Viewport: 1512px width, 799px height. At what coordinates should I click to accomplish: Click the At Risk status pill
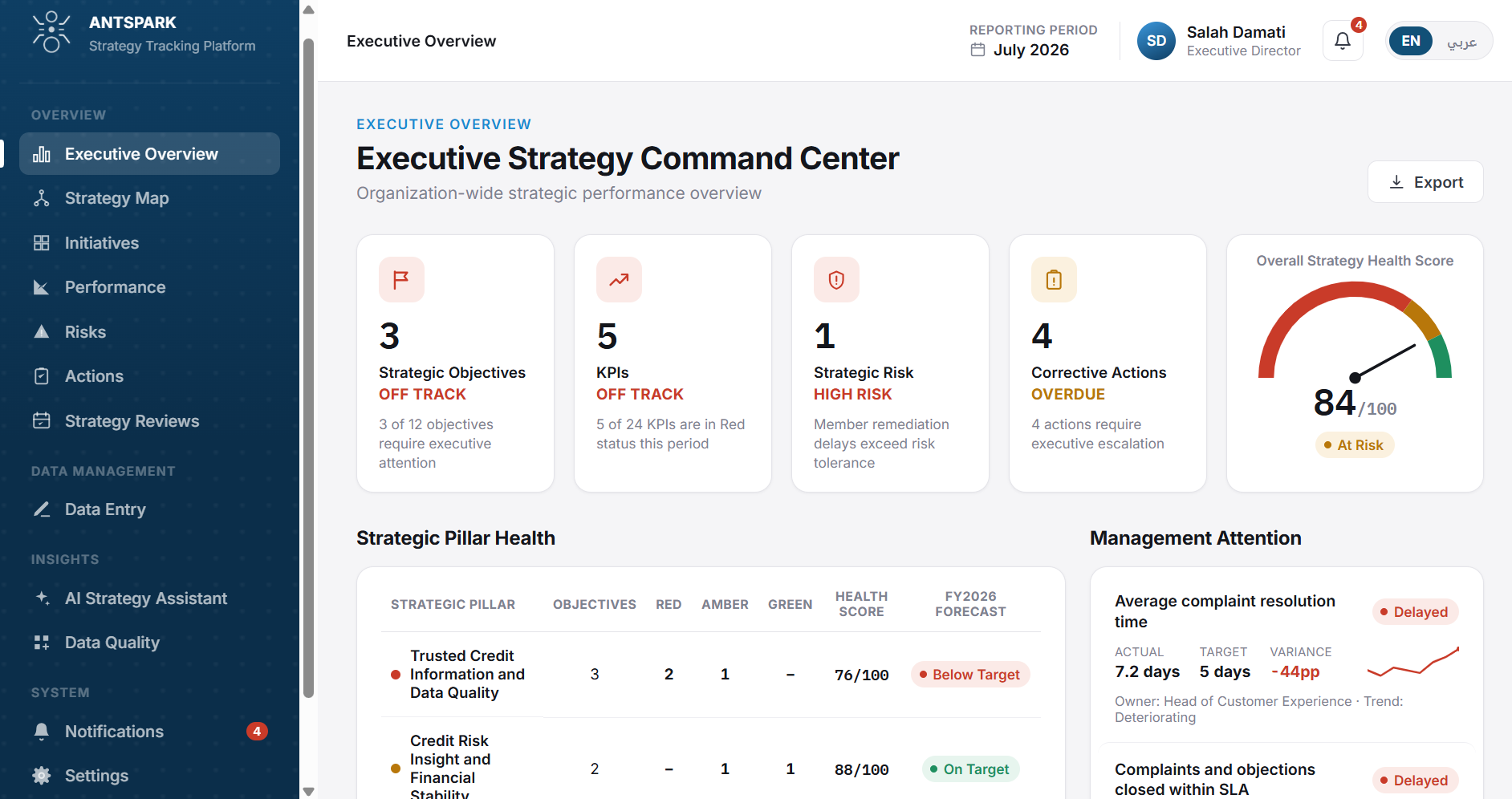[1355, 445]
